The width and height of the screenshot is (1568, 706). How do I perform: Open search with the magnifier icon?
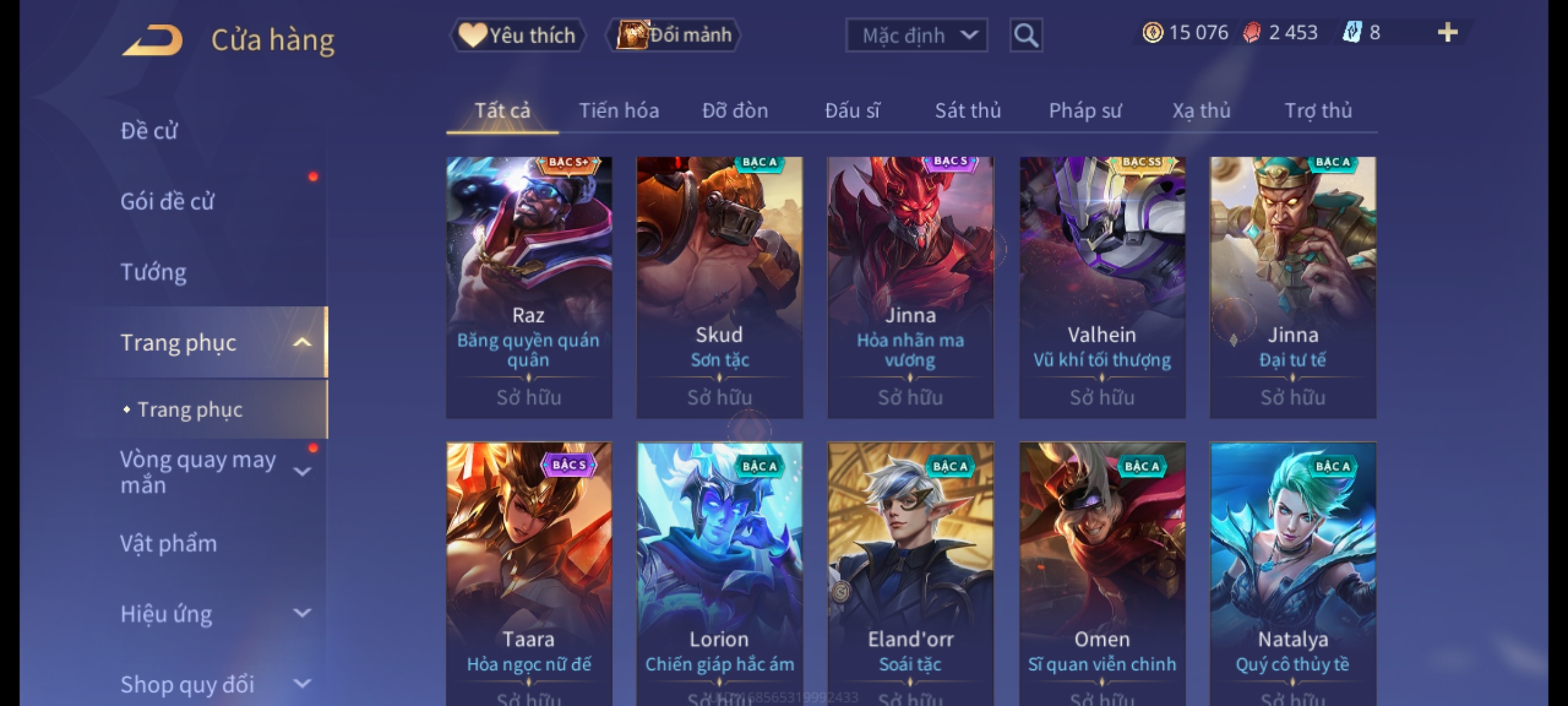pos(1026,35)
